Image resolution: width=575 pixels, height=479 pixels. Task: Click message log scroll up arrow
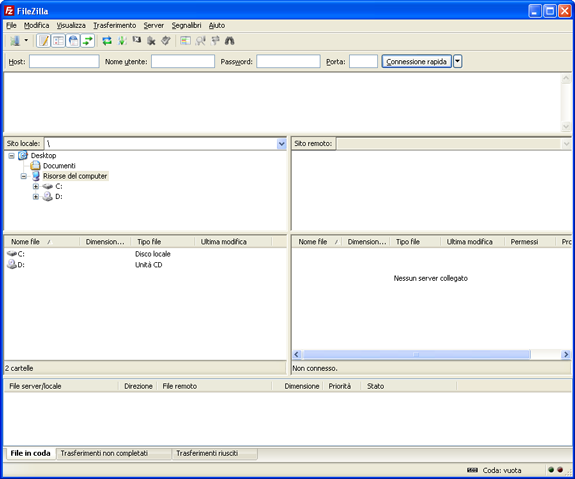point(566,78)
